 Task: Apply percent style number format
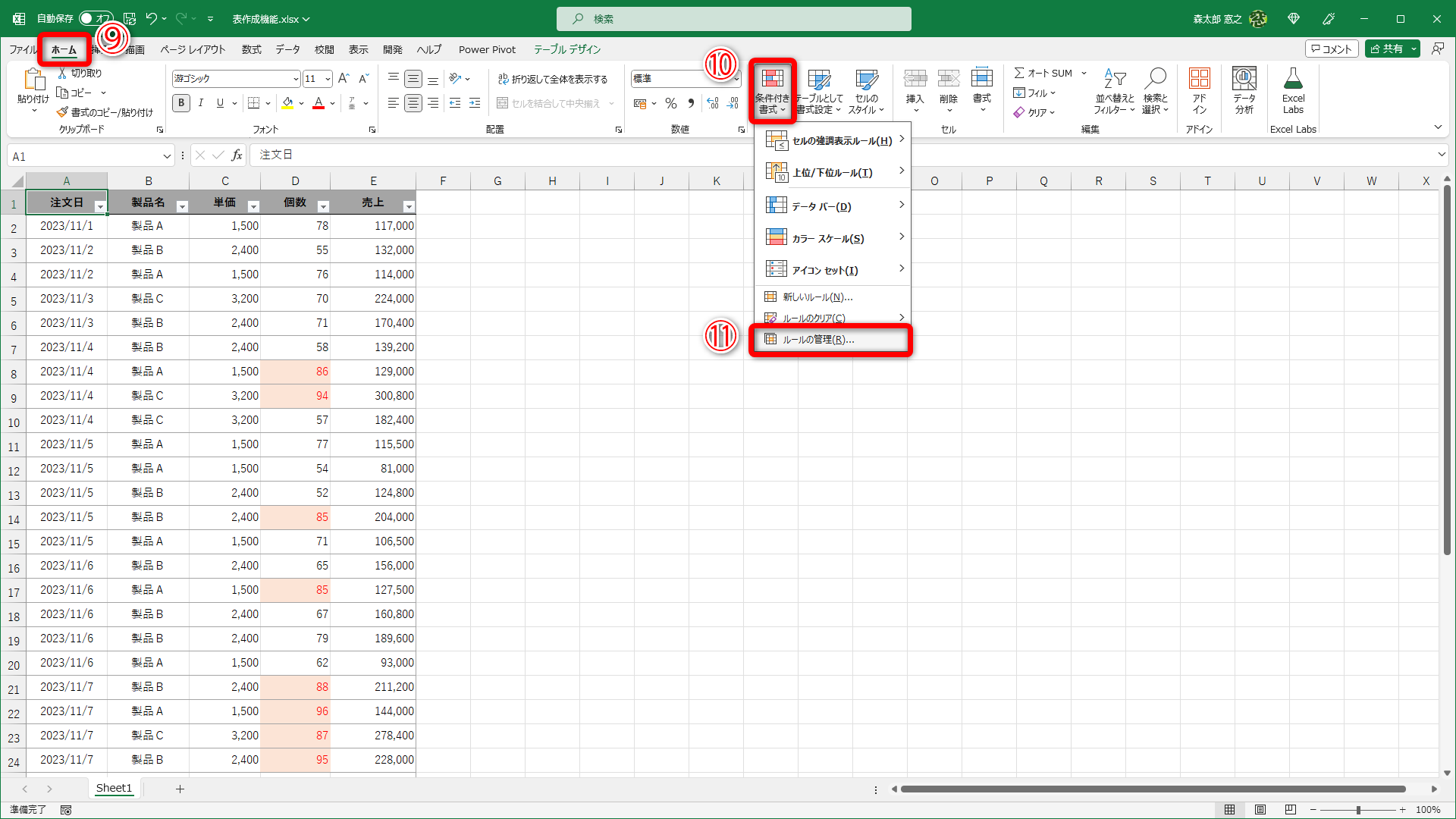click(x=670, y=103)
